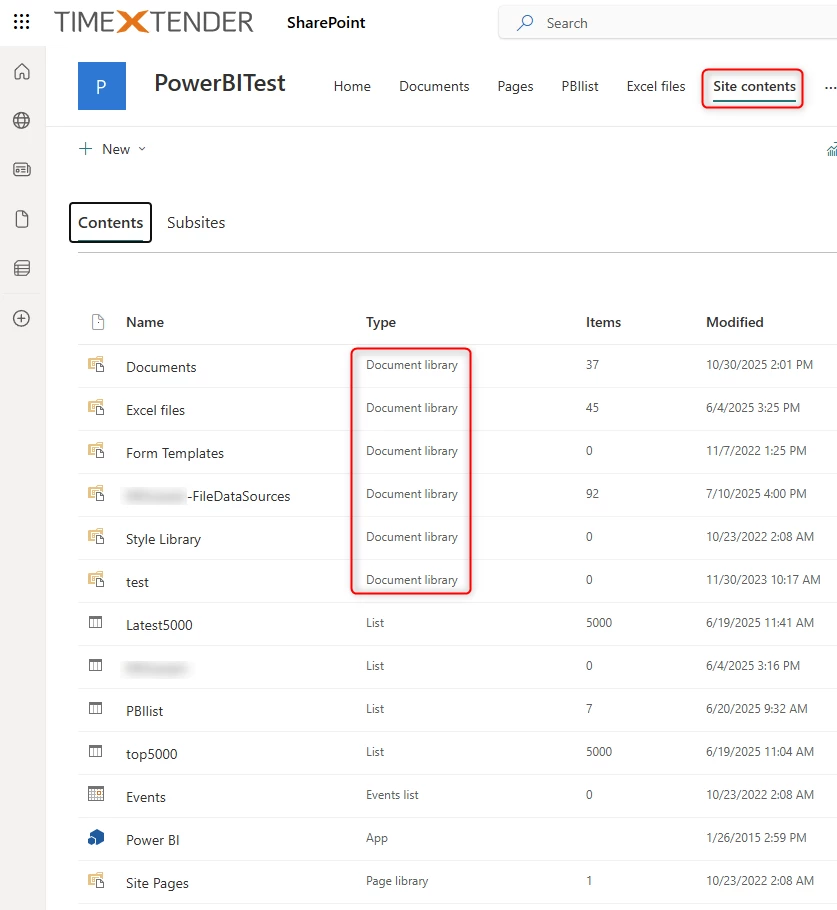The width and height of the screenshot is (837, 910).
Task: Click the FileDataSources library icon
Action: [96, 493]
